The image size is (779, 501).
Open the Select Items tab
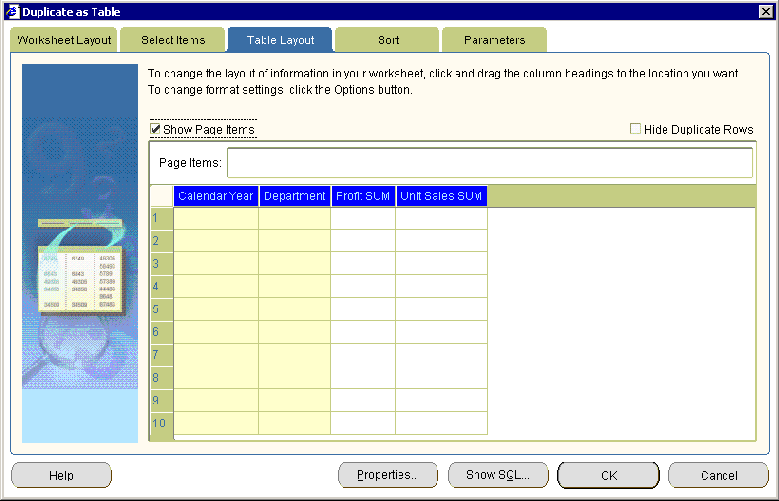173,40
